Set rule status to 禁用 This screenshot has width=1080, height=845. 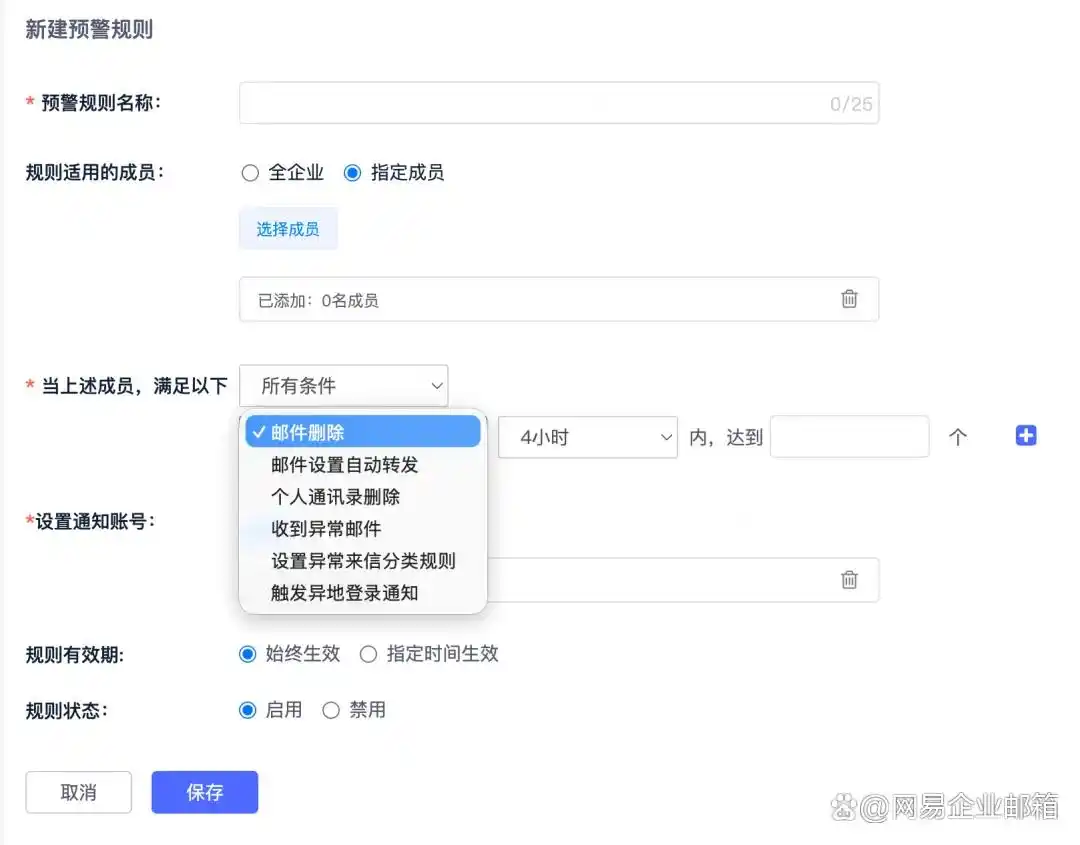click(331, 710)
